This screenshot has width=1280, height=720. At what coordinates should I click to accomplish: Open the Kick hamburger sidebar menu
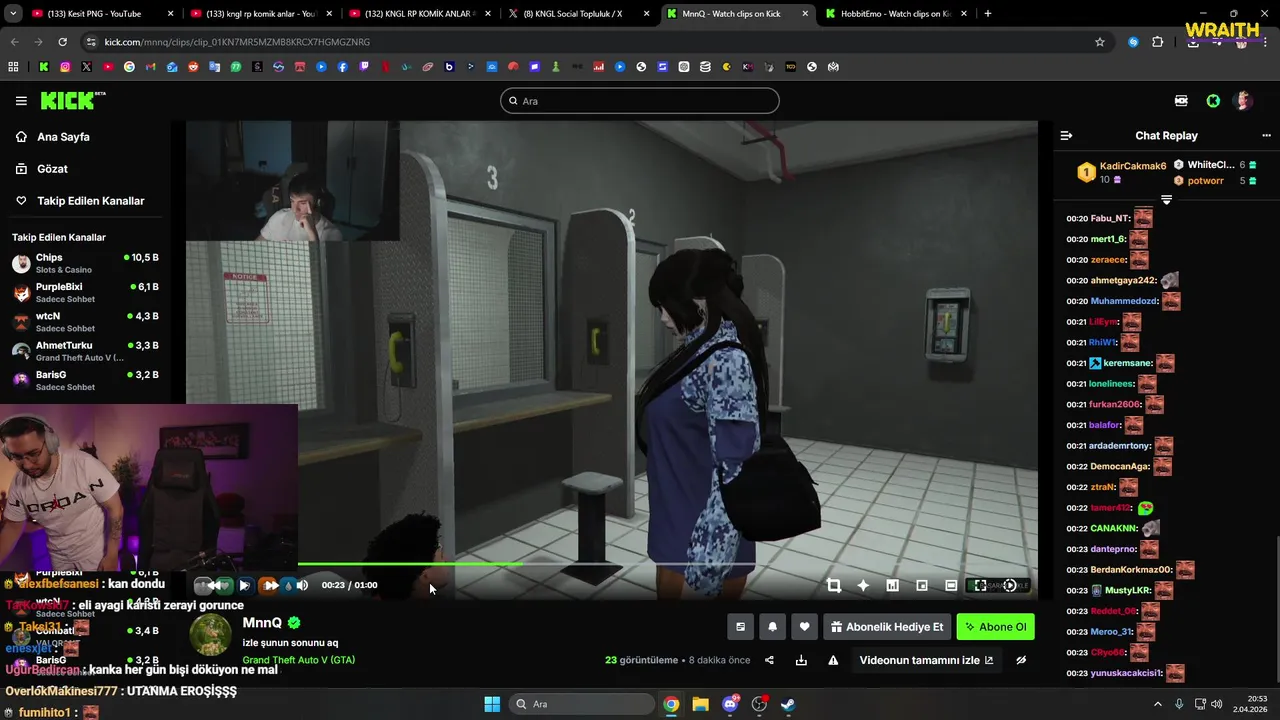pos(21,101)
